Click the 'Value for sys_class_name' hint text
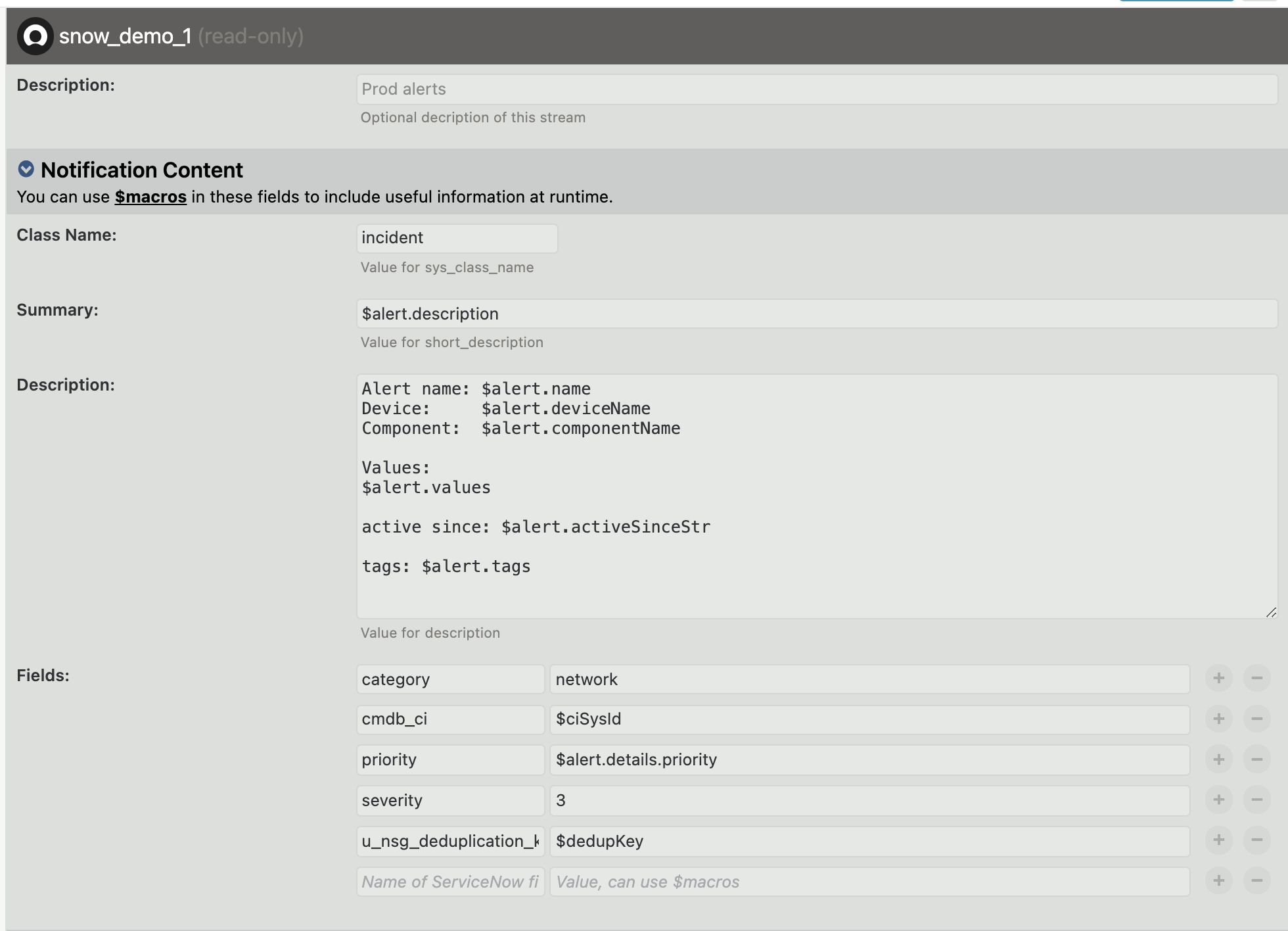 click(447, 268)
